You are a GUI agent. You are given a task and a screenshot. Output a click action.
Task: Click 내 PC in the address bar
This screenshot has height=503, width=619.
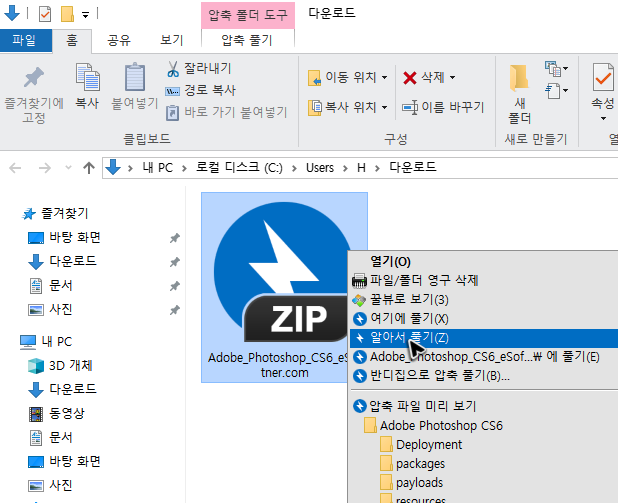click(x=158, y=168)
